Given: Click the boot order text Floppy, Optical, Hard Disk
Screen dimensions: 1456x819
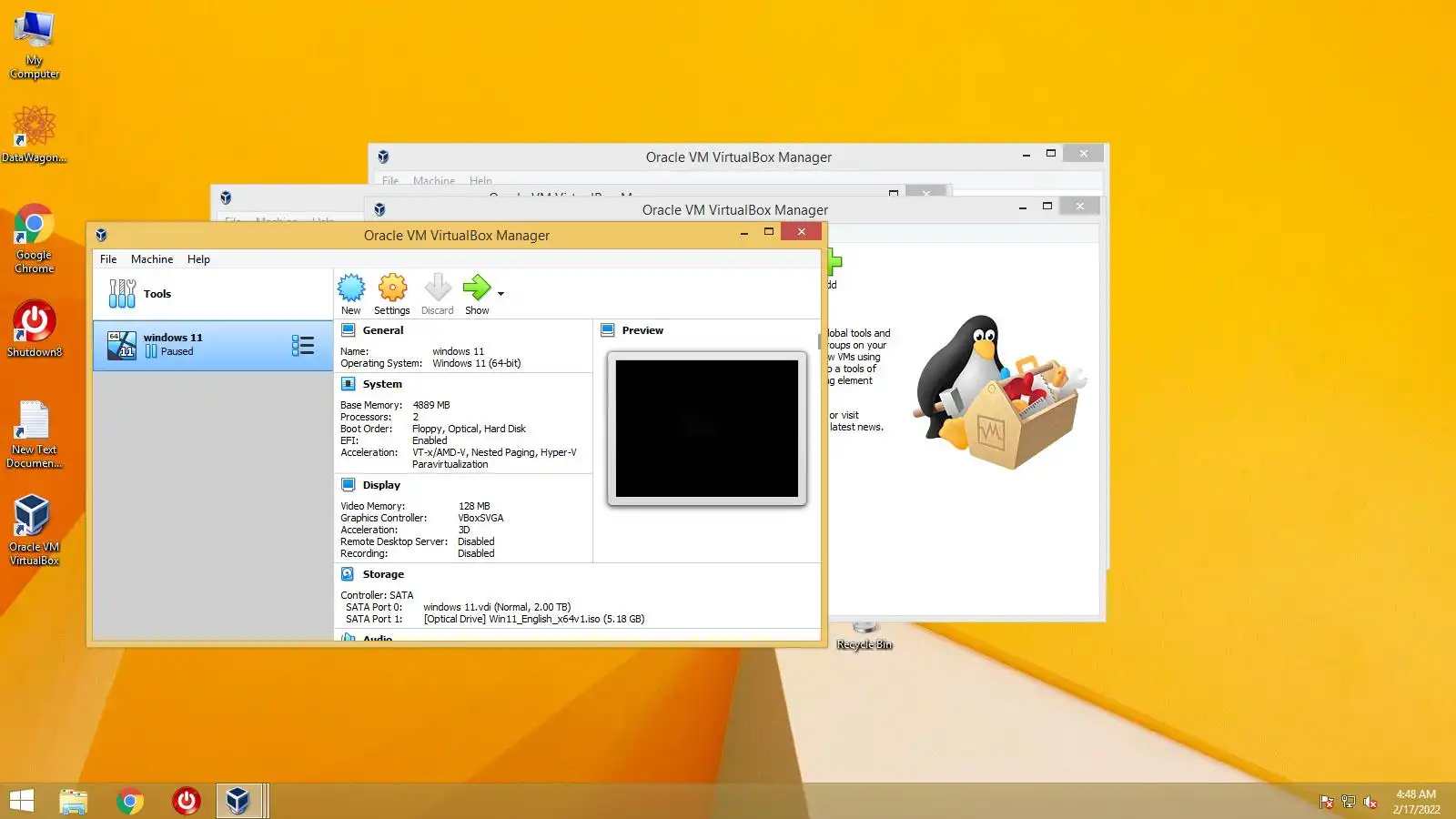Looking at the screenshot, I should click(469, 429).
